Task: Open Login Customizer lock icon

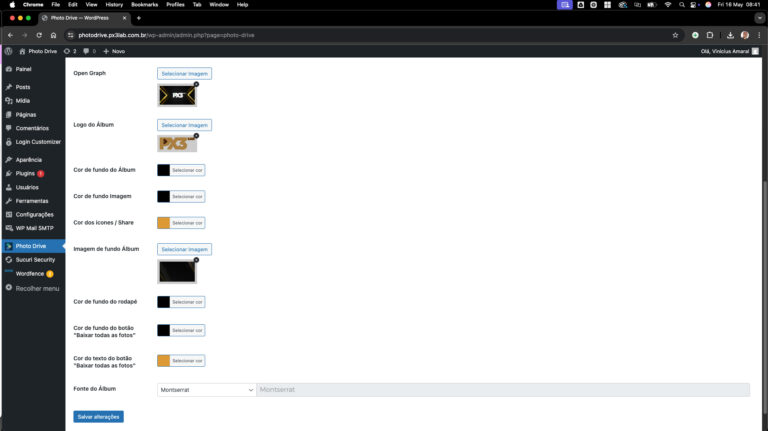Action: click(9, 142)
